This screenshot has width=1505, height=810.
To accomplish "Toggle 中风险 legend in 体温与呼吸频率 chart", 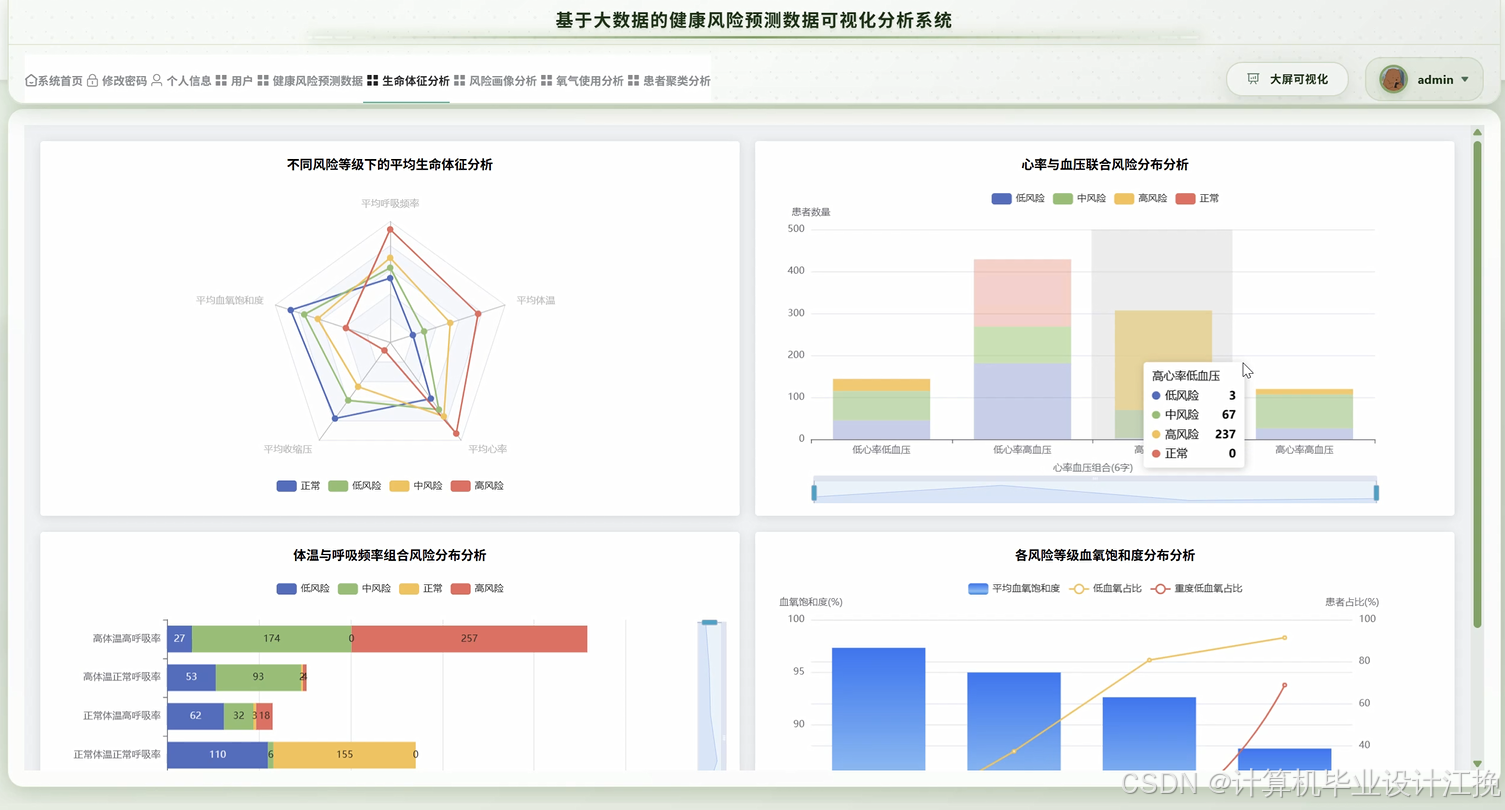I will coord(366,588).
